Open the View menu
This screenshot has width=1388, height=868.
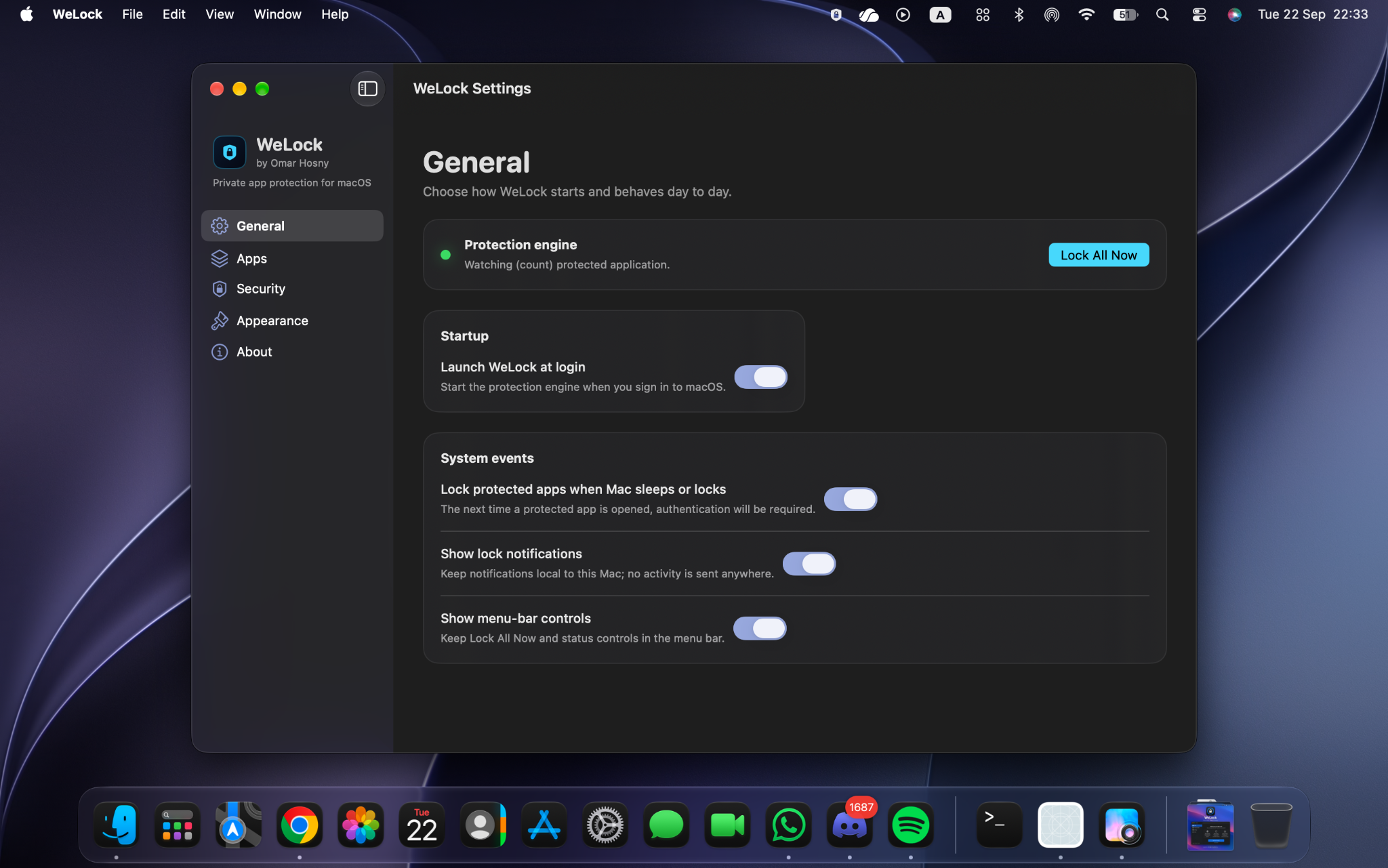click(220, 14)
